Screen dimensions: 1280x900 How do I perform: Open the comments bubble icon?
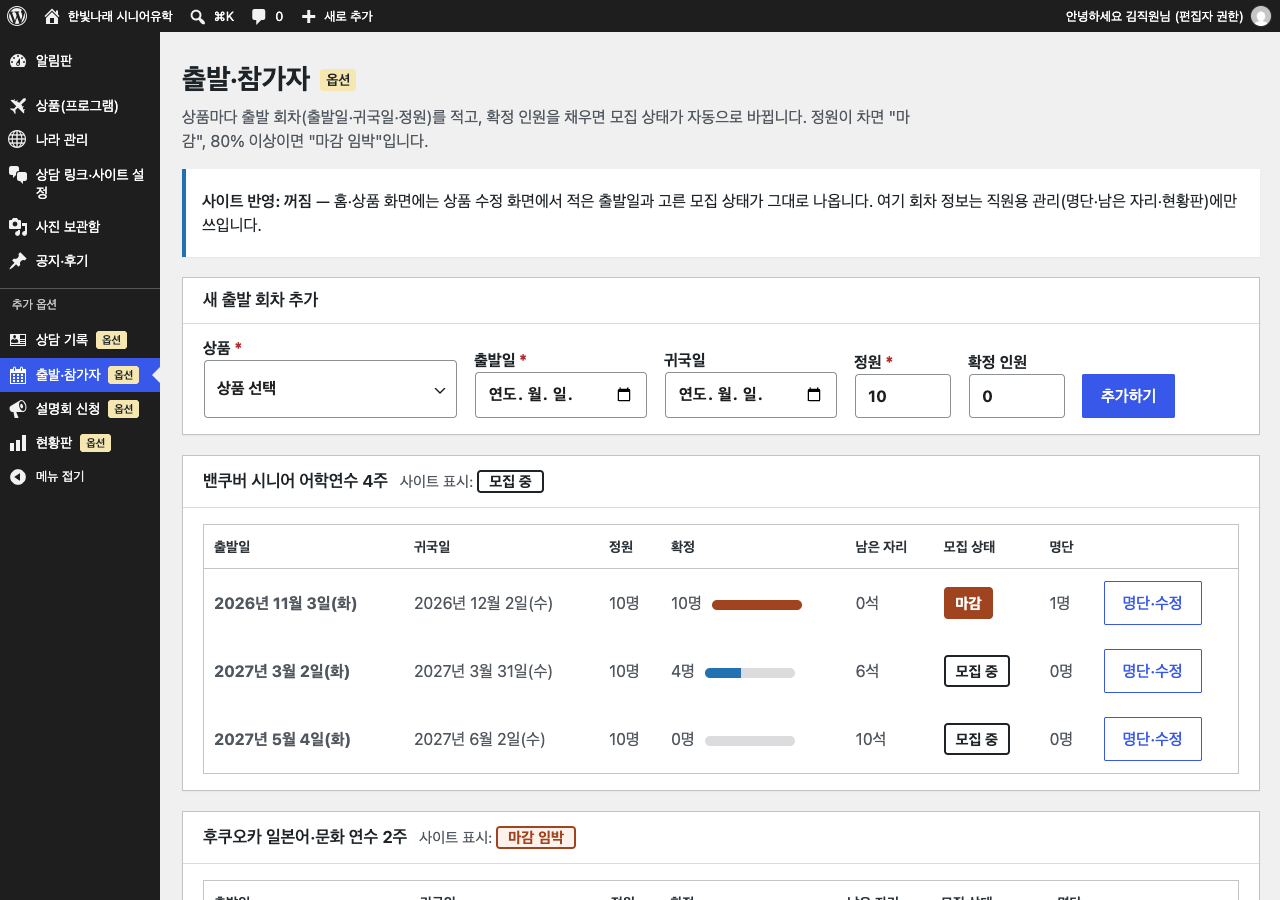[x=259, y=16]
